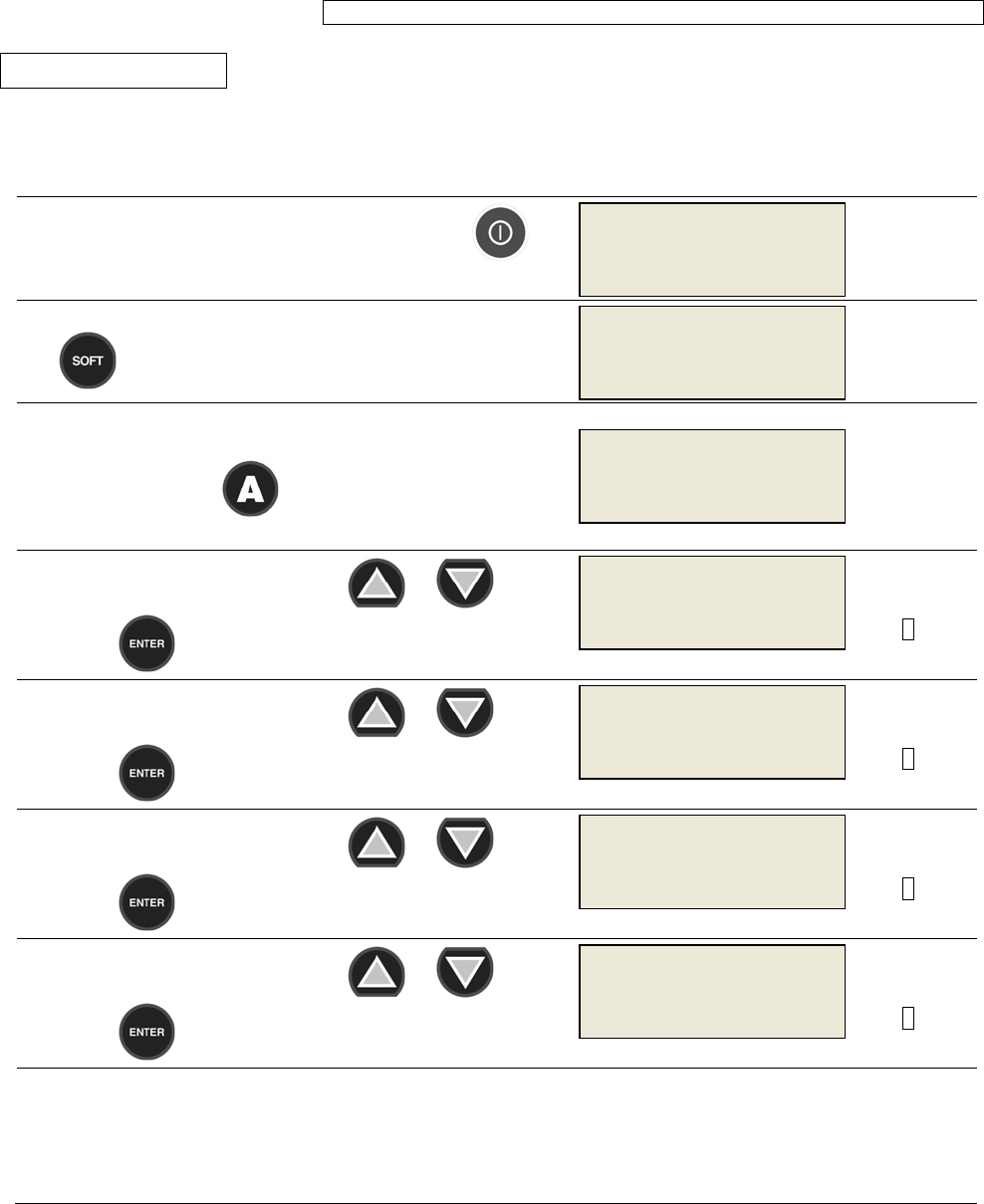Click the long empty text box at the top
Image resolution: width=984 pixels, height=1204 pixels.
[653, 12]
